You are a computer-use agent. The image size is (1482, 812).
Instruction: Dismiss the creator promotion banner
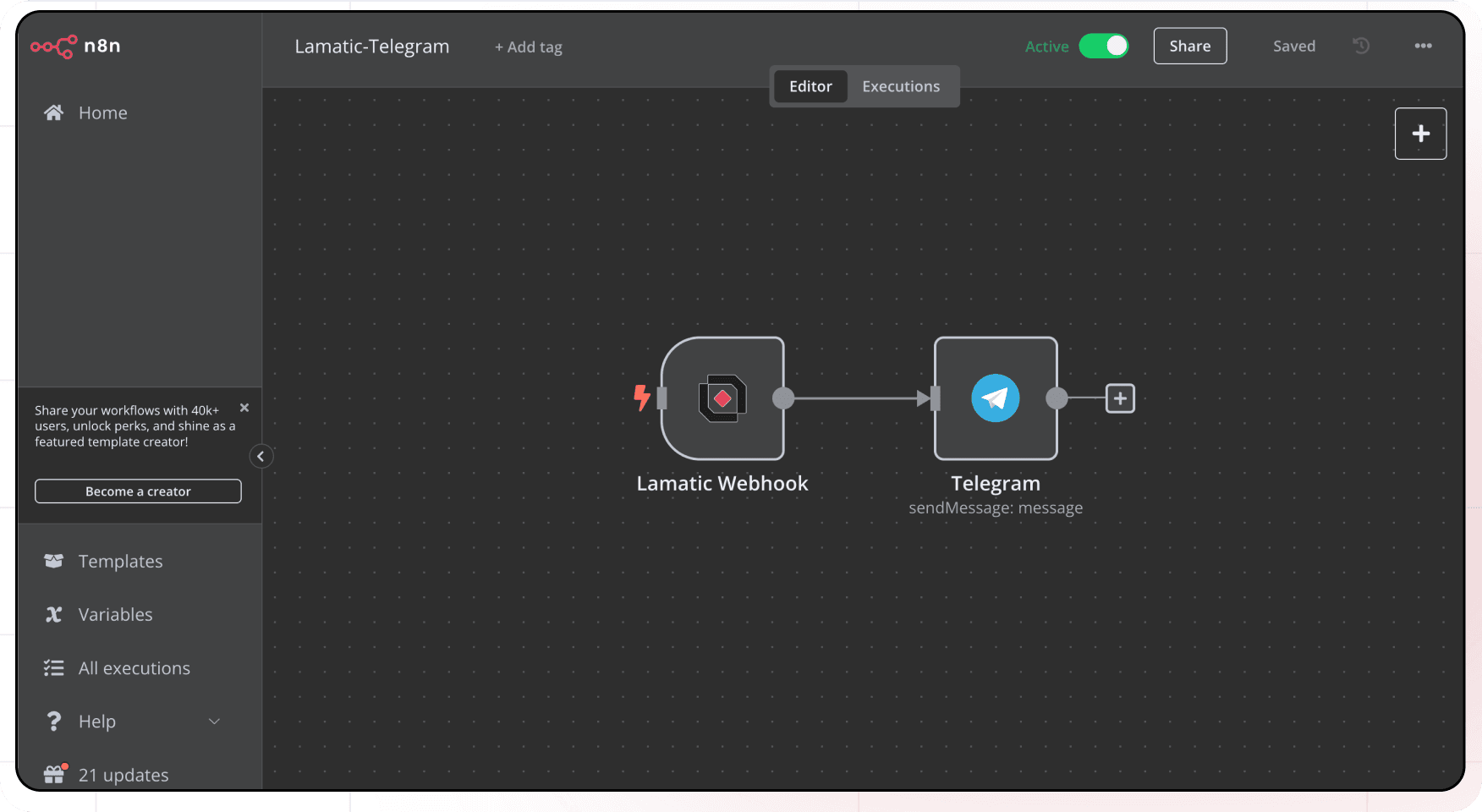click(244, 408)
